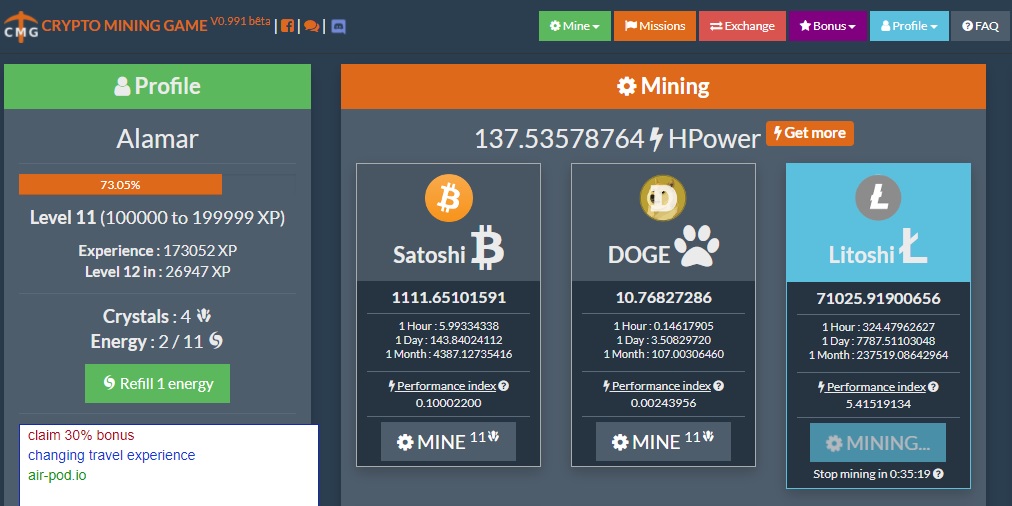Click the 73.05% experience progress bar
This screenshot has width=1012, height=506.
tap(120, 185)
